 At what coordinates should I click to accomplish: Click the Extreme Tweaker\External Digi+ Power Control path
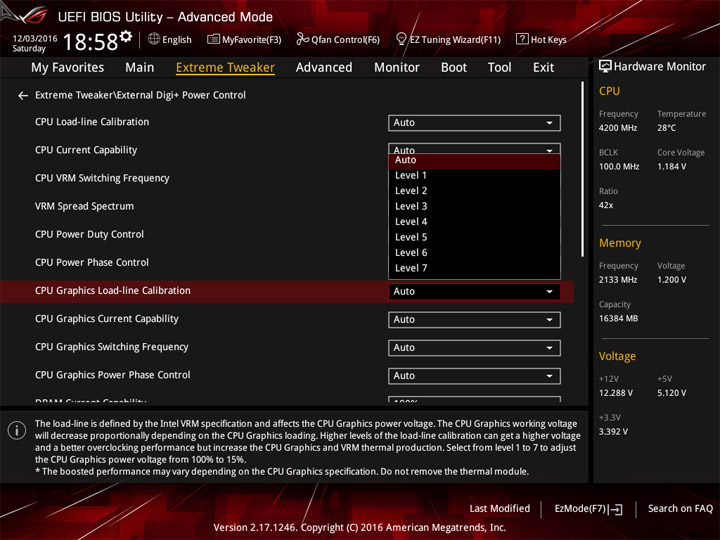140,95
